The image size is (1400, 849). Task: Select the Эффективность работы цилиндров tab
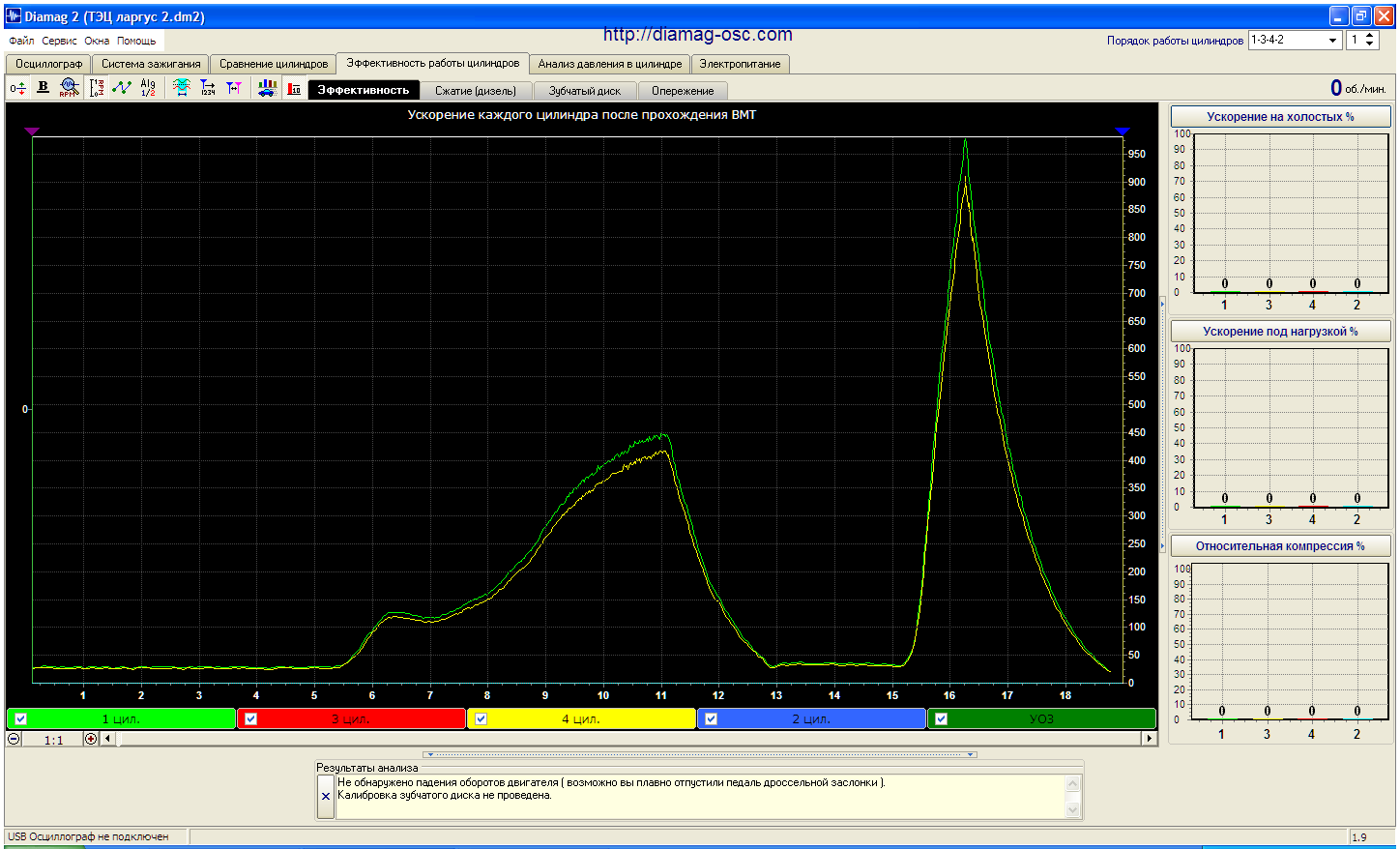click(x=433, y=63)
